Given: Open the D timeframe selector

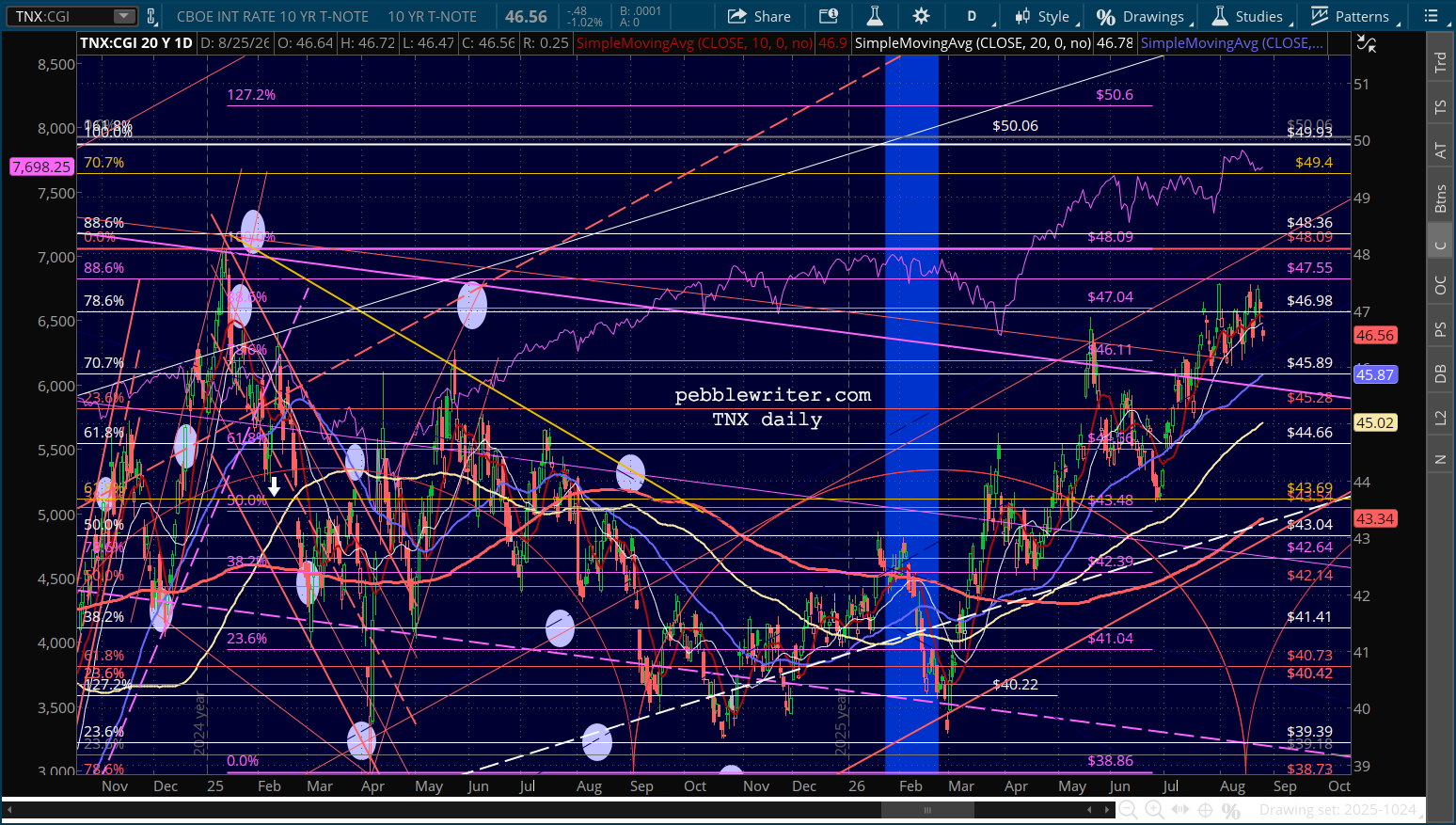Looking at the screenshot, I should click(973, 16).
